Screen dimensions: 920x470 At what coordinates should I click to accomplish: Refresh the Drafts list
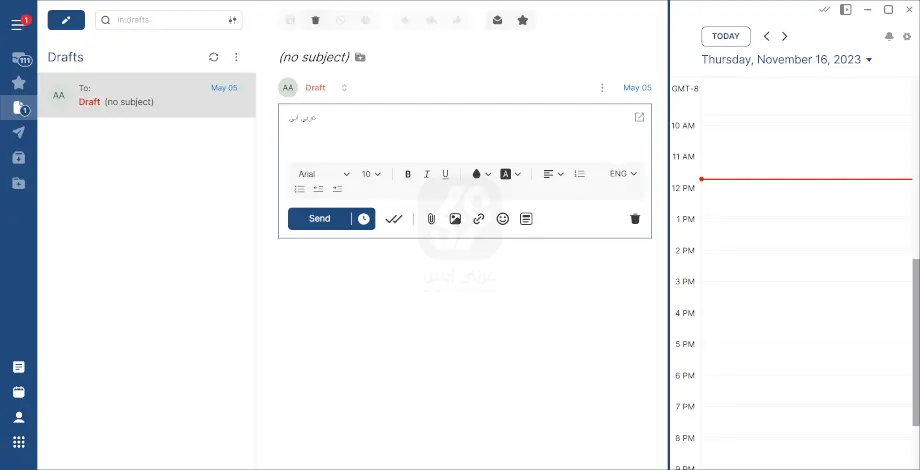[x=214, y=57]
